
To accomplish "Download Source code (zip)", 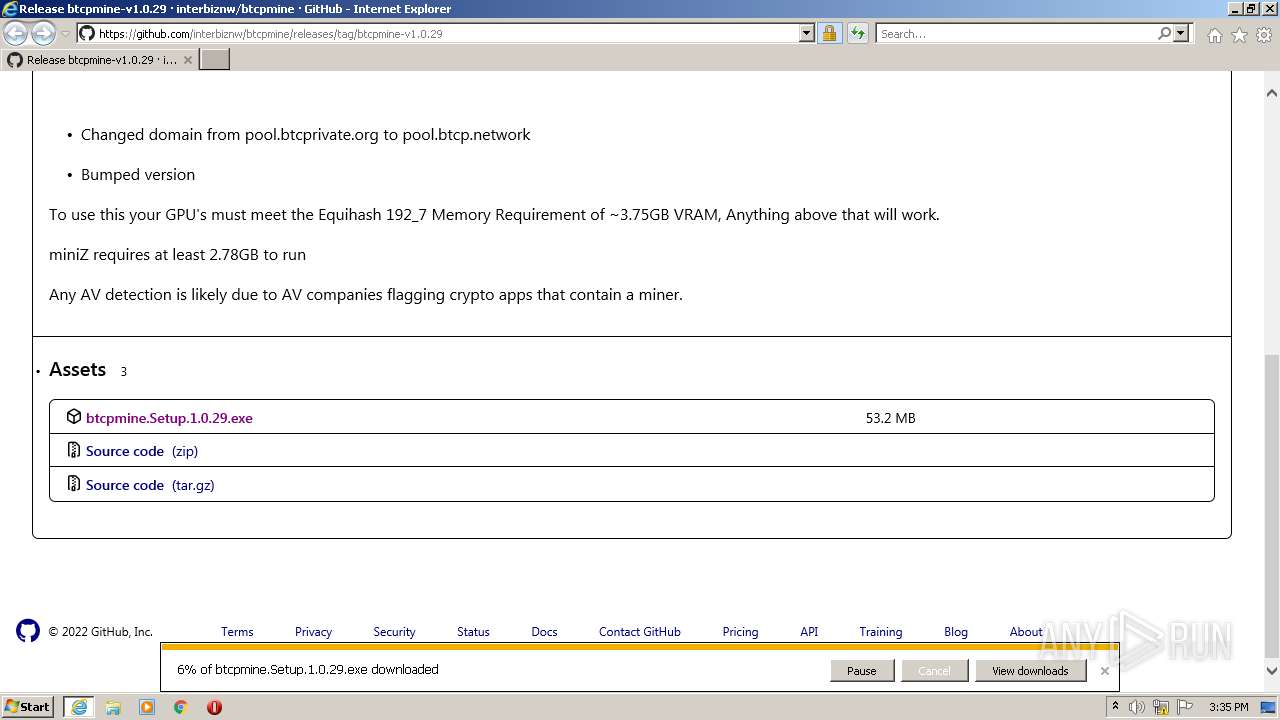I will click(142, 451).
